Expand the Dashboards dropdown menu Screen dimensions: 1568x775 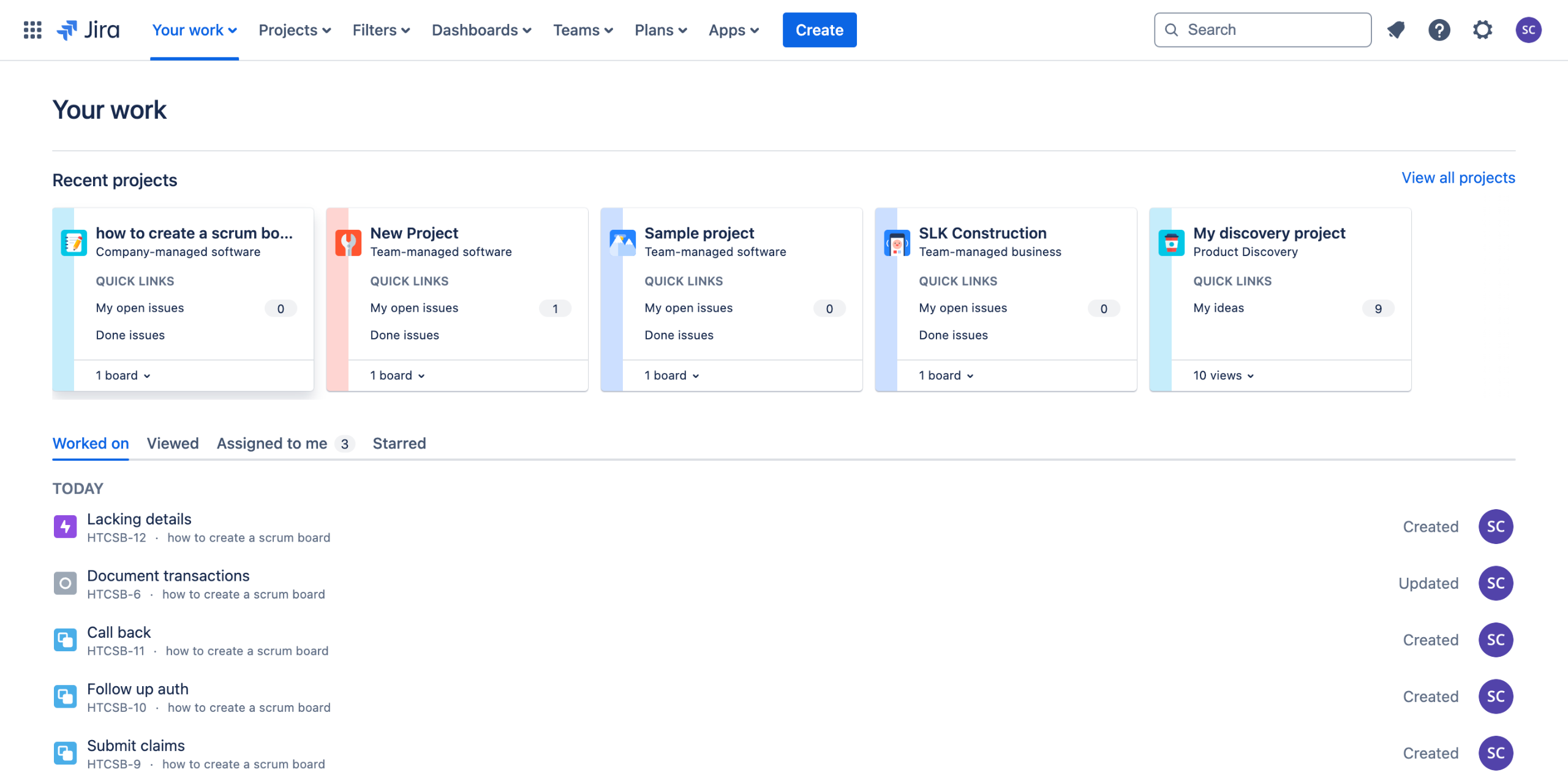click(x=481, y=29)
